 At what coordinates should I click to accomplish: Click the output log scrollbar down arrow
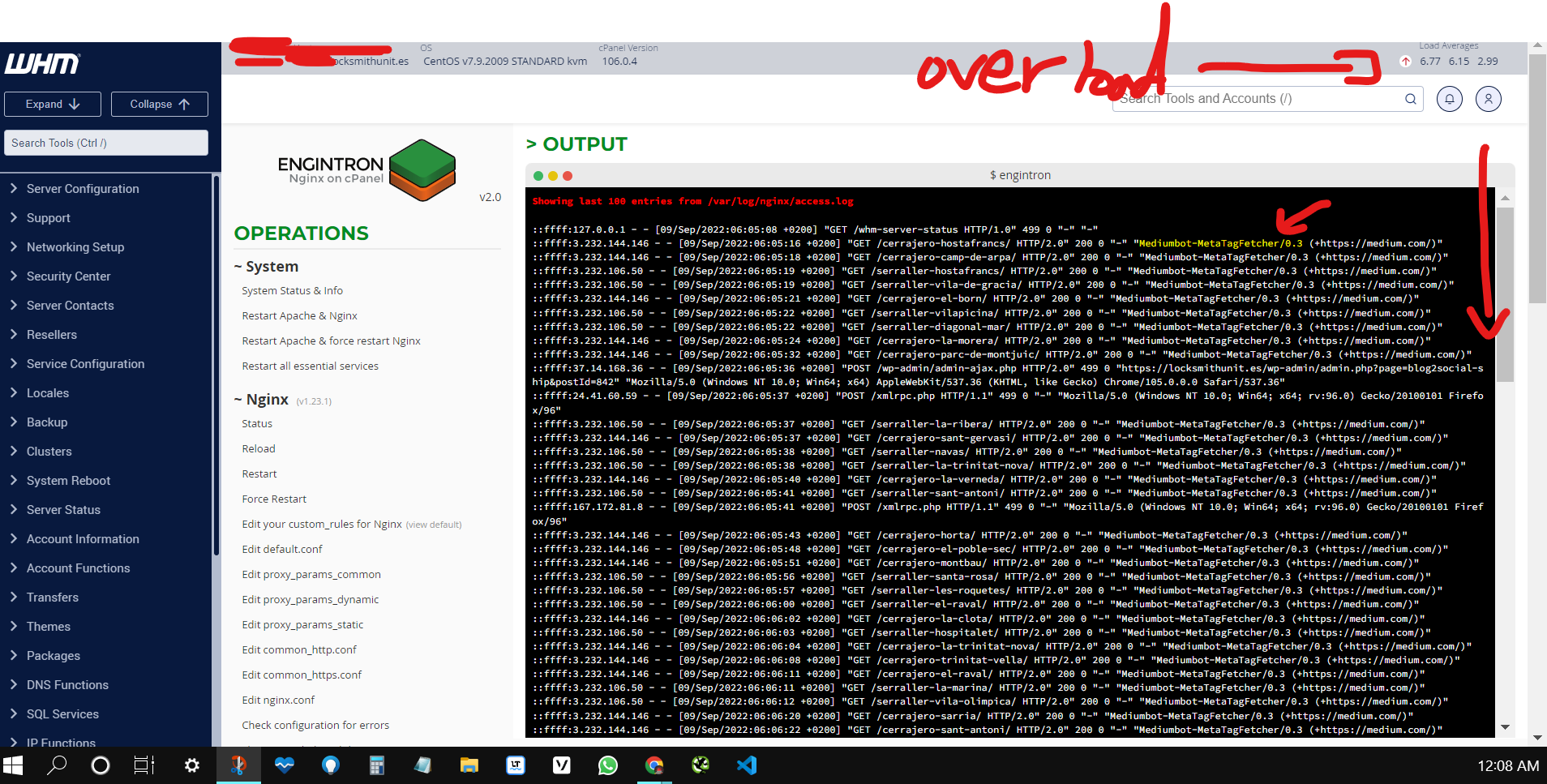(x=1505, y=726)
